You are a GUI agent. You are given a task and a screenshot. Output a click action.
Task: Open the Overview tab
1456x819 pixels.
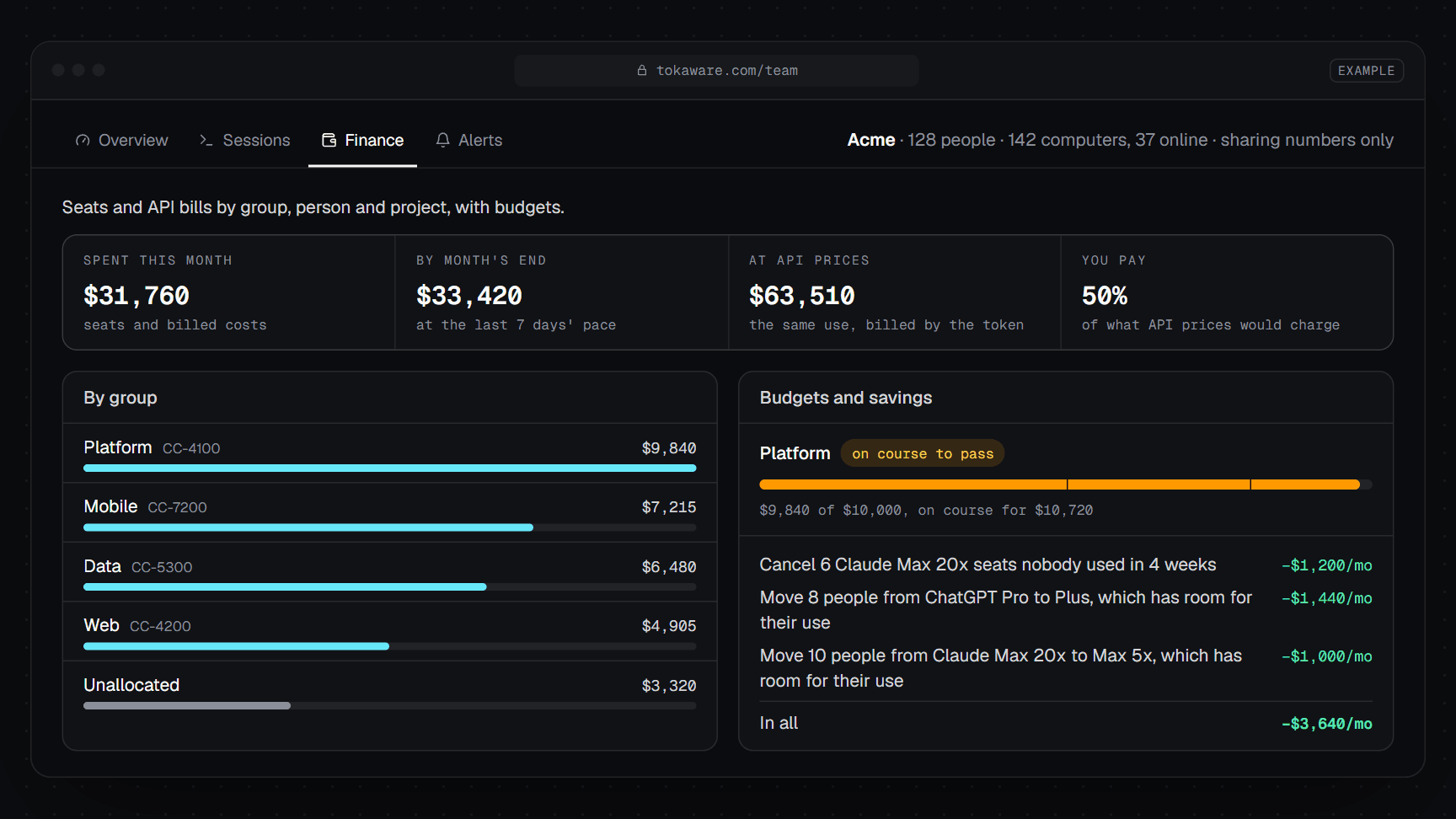(x=121, y=141)
